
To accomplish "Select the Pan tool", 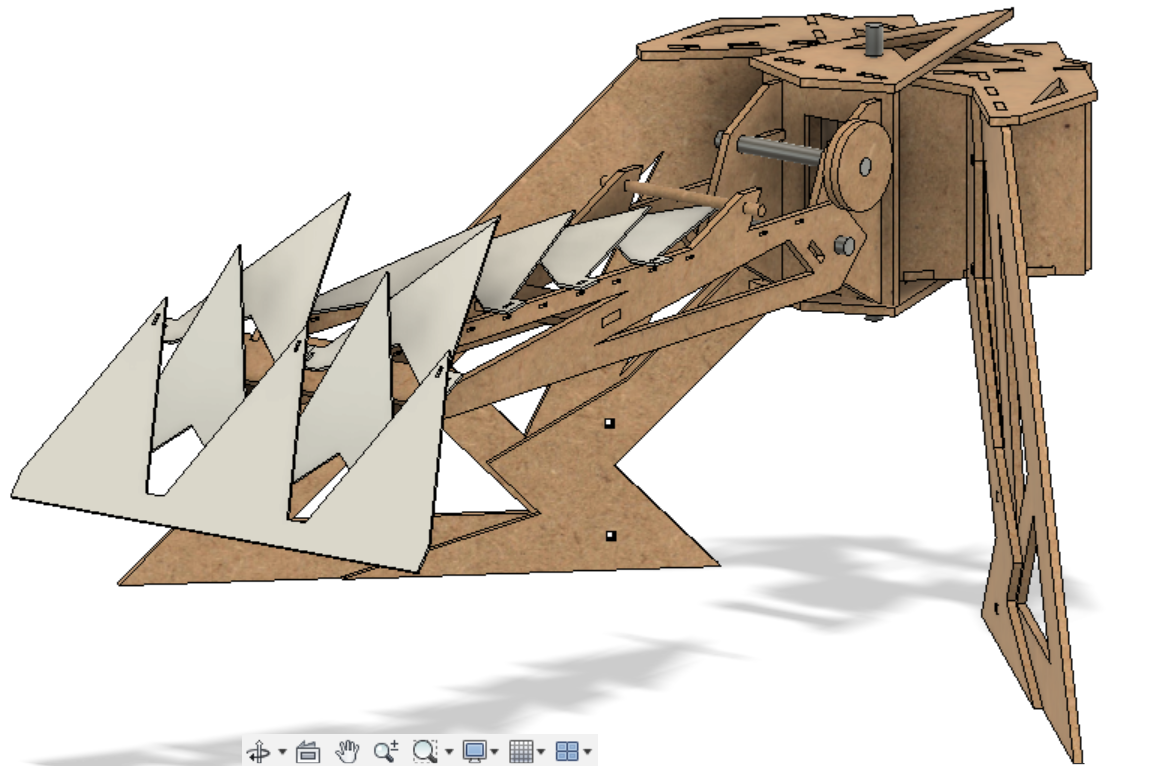I will tap(349, 750).
